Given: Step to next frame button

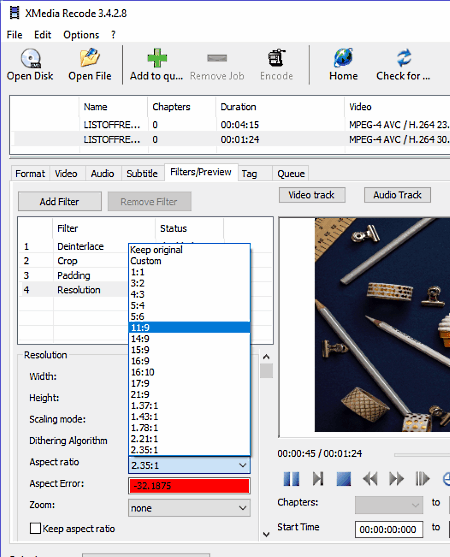Looking at the screenshot, I should [318, 478].
